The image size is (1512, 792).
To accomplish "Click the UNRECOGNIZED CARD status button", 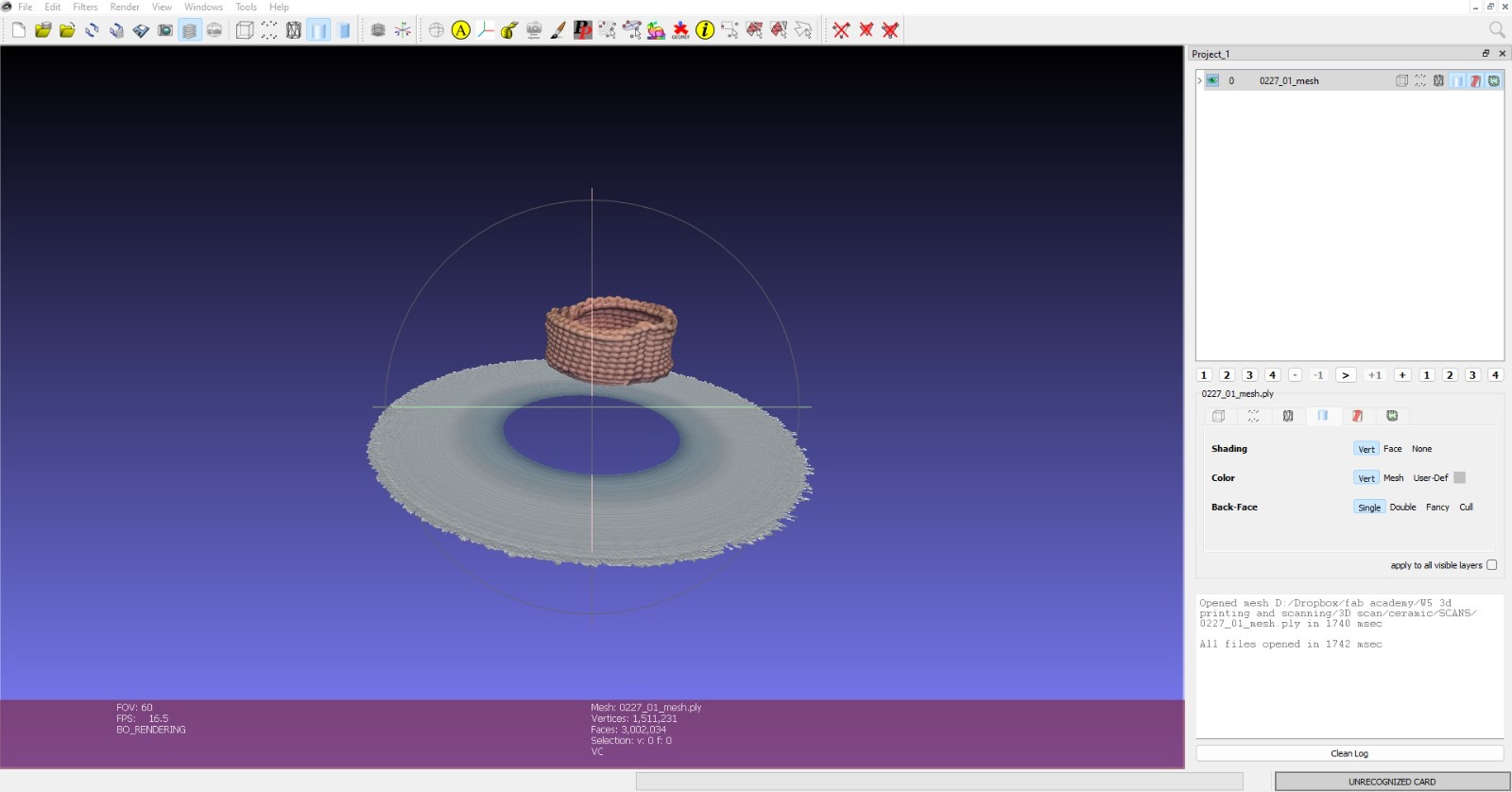I will click(x=1392, y=782).
